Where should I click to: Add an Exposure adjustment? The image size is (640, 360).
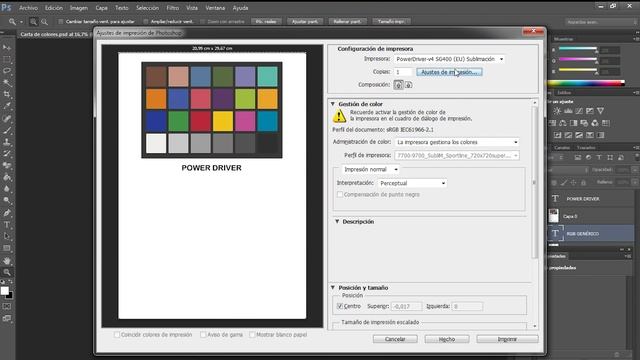click(590, 111)
